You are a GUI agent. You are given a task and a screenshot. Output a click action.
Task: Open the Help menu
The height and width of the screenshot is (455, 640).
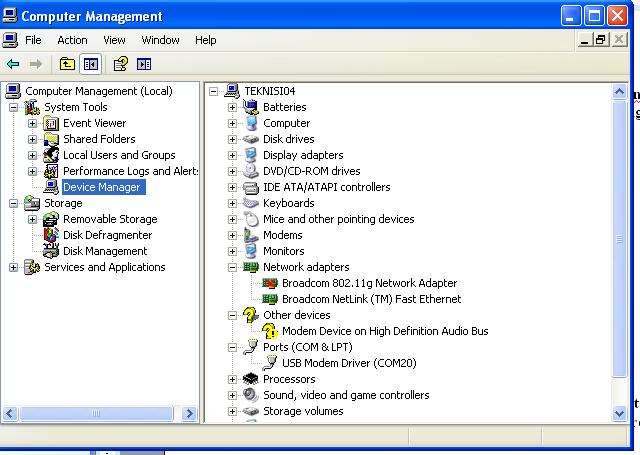(206, 40)
